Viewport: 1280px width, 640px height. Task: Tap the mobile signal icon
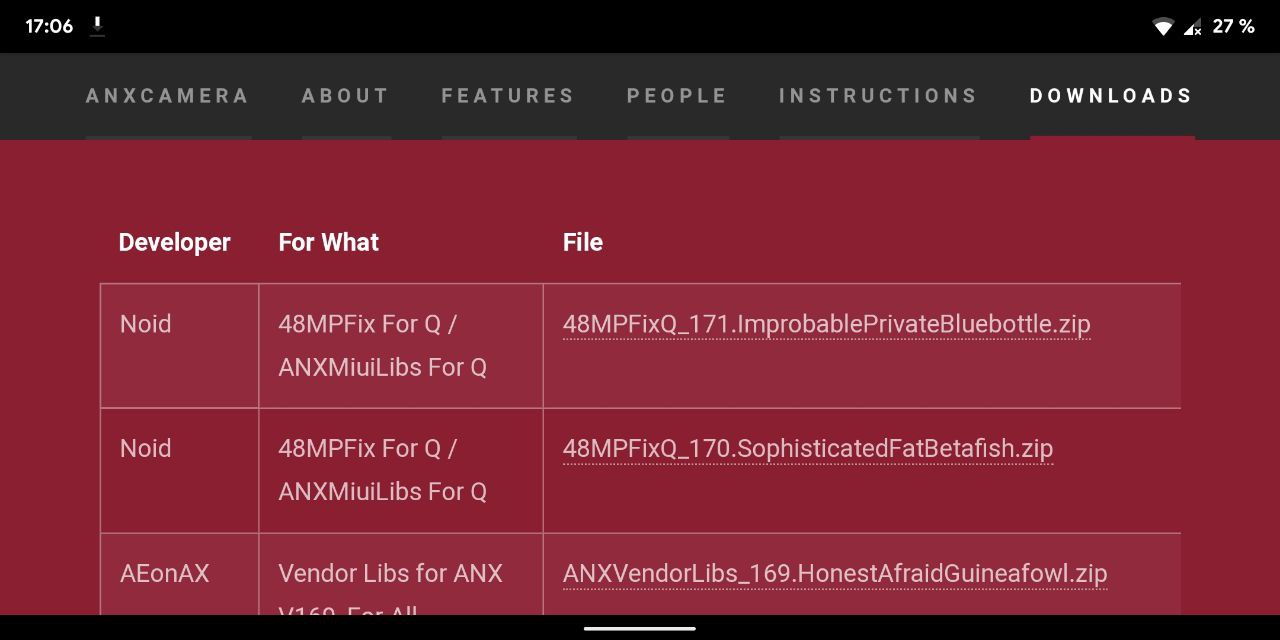pos(1192,27)
